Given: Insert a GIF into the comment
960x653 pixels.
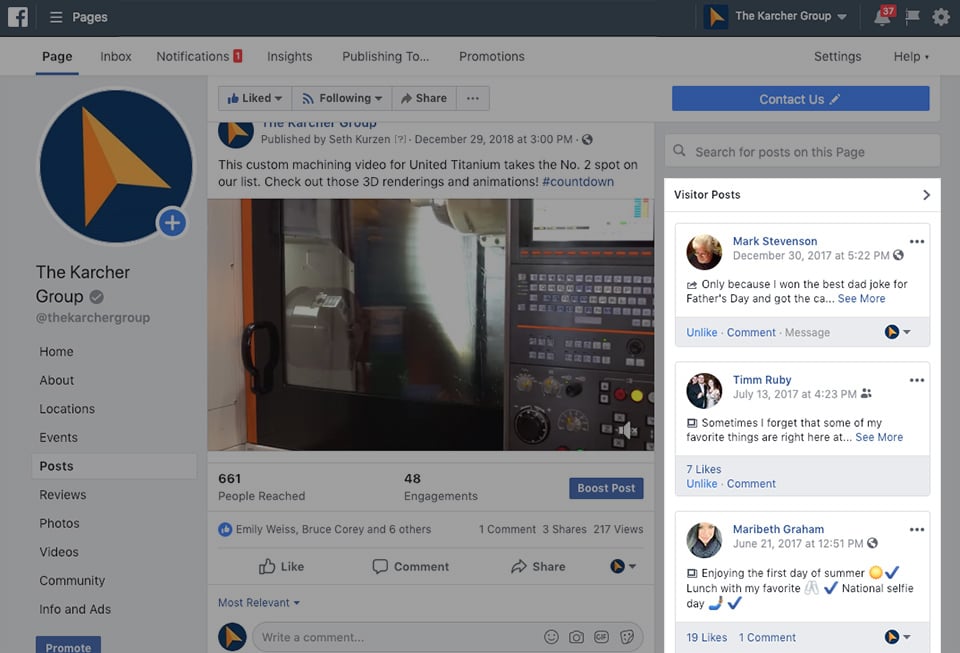Looking at the screenshot, I should tap(601, 636).
